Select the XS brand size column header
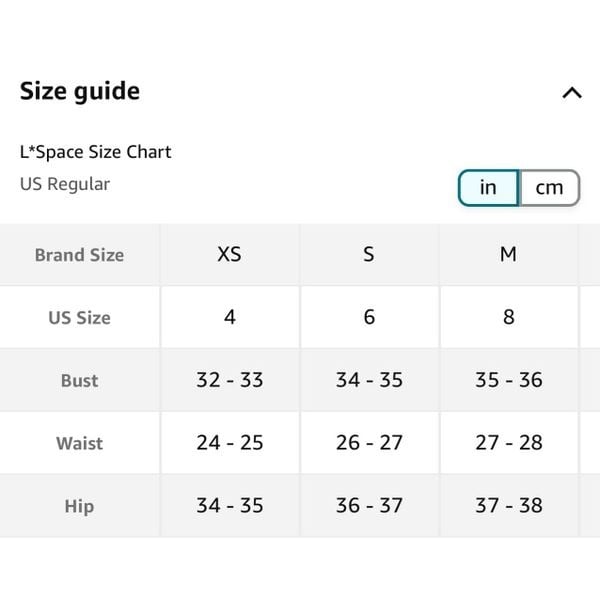 [230, 254]
